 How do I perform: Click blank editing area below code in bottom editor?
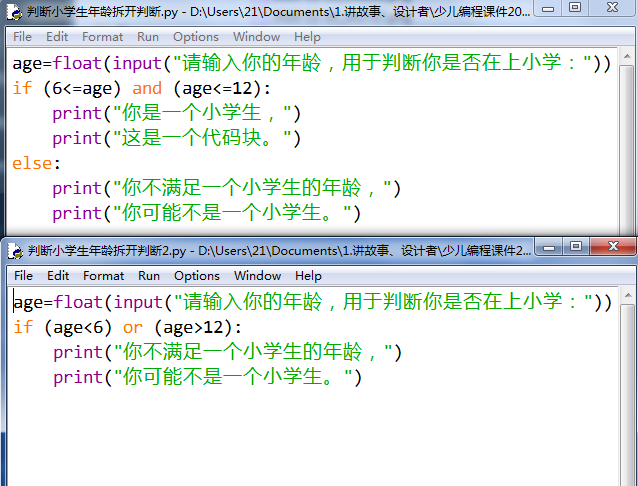pos(313,438)
